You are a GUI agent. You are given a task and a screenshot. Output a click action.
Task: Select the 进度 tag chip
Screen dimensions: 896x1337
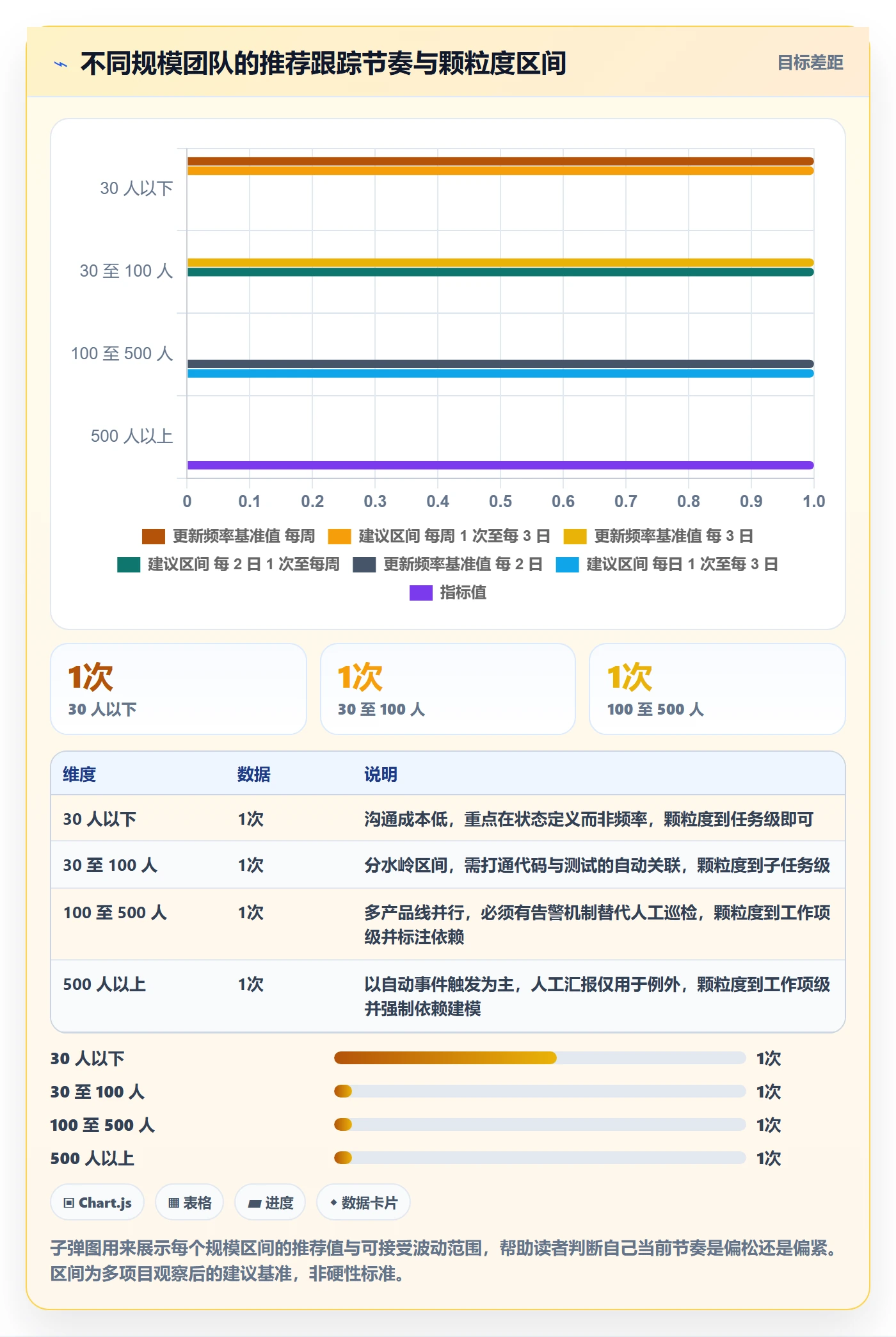click(x=270, y=1203)
